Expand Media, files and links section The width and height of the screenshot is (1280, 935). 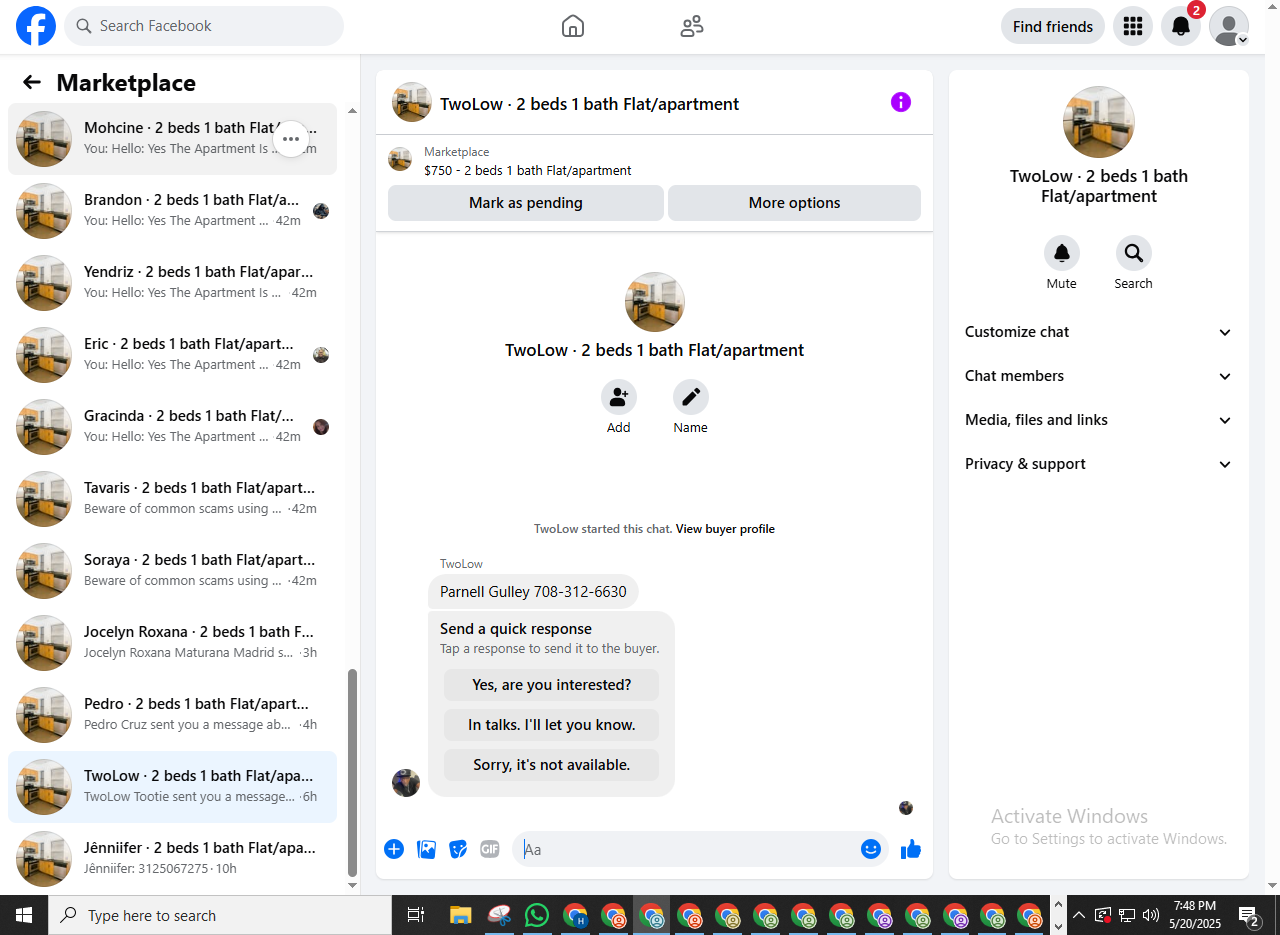click(x=1098, y=420)
